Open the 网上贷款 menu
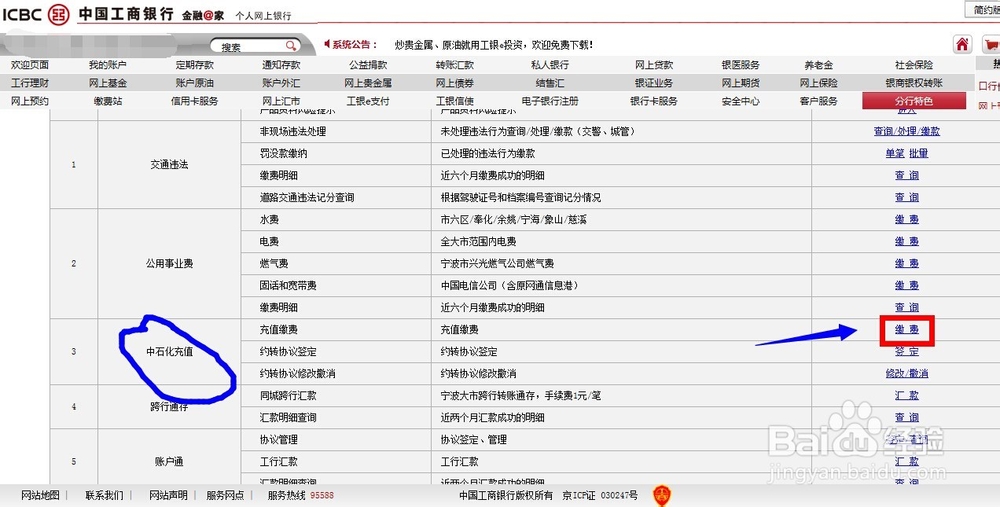1000x507 pixels. [x=654, y=65]
